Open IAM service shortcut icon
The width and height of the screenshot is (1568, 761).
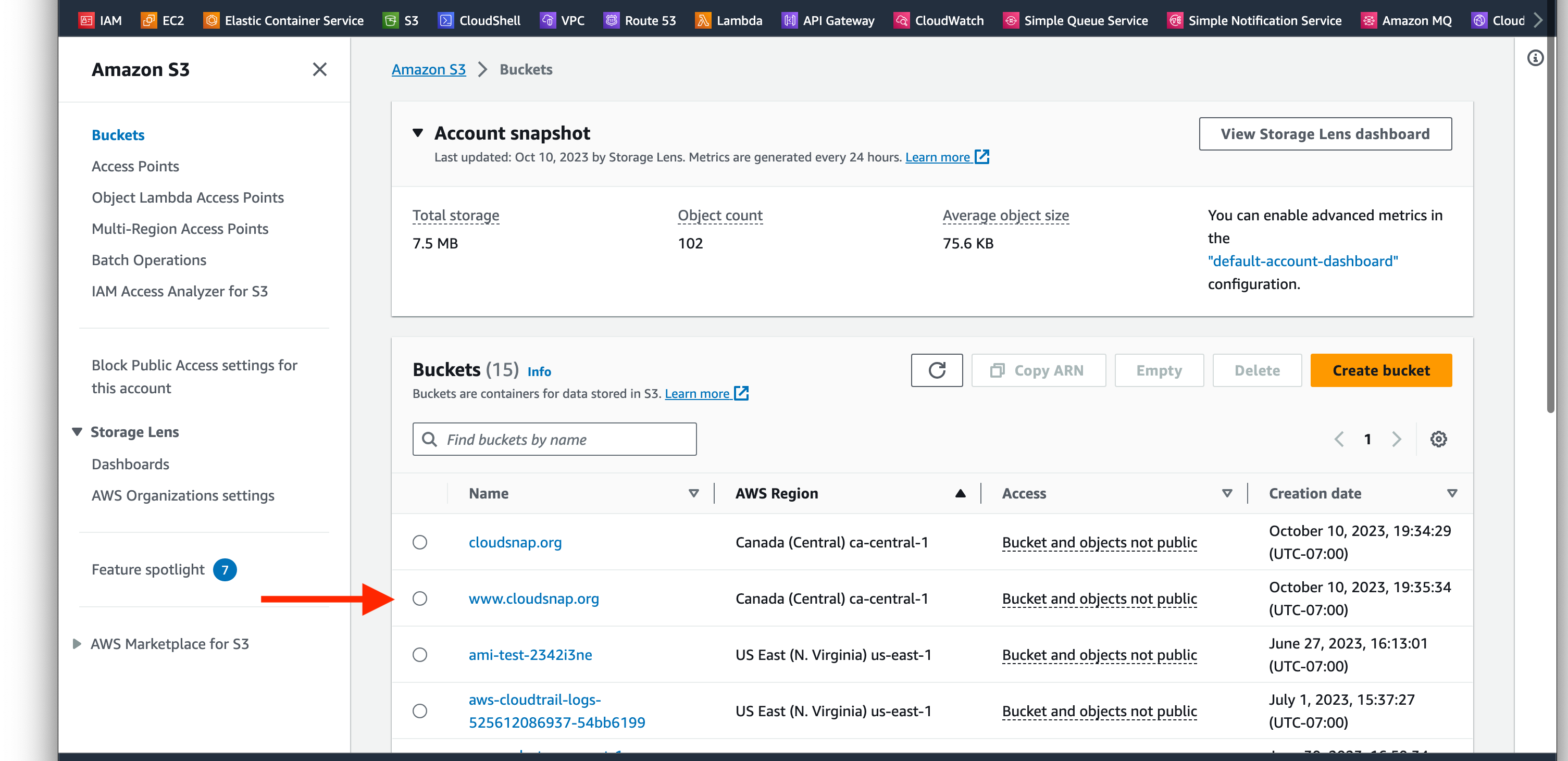[86, 20]
